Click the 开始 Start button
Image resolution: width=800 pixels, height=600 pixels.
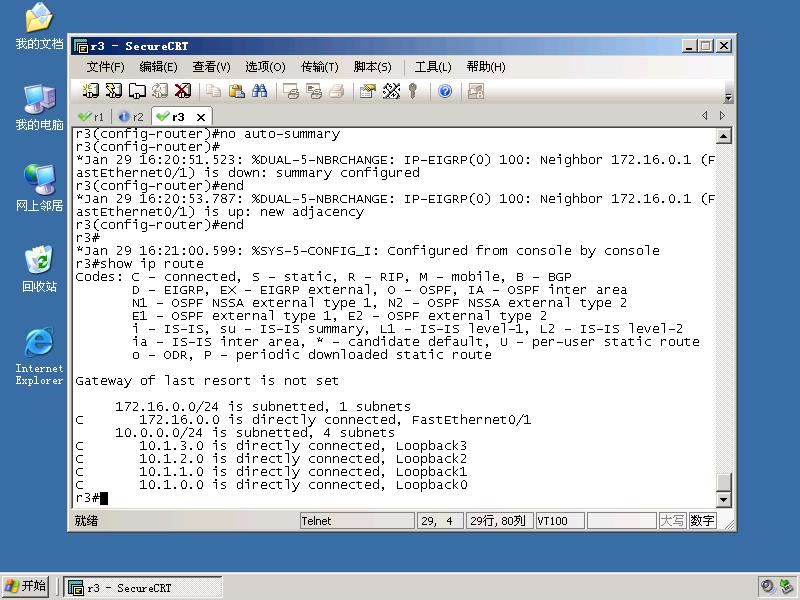(x=26, y=586)
